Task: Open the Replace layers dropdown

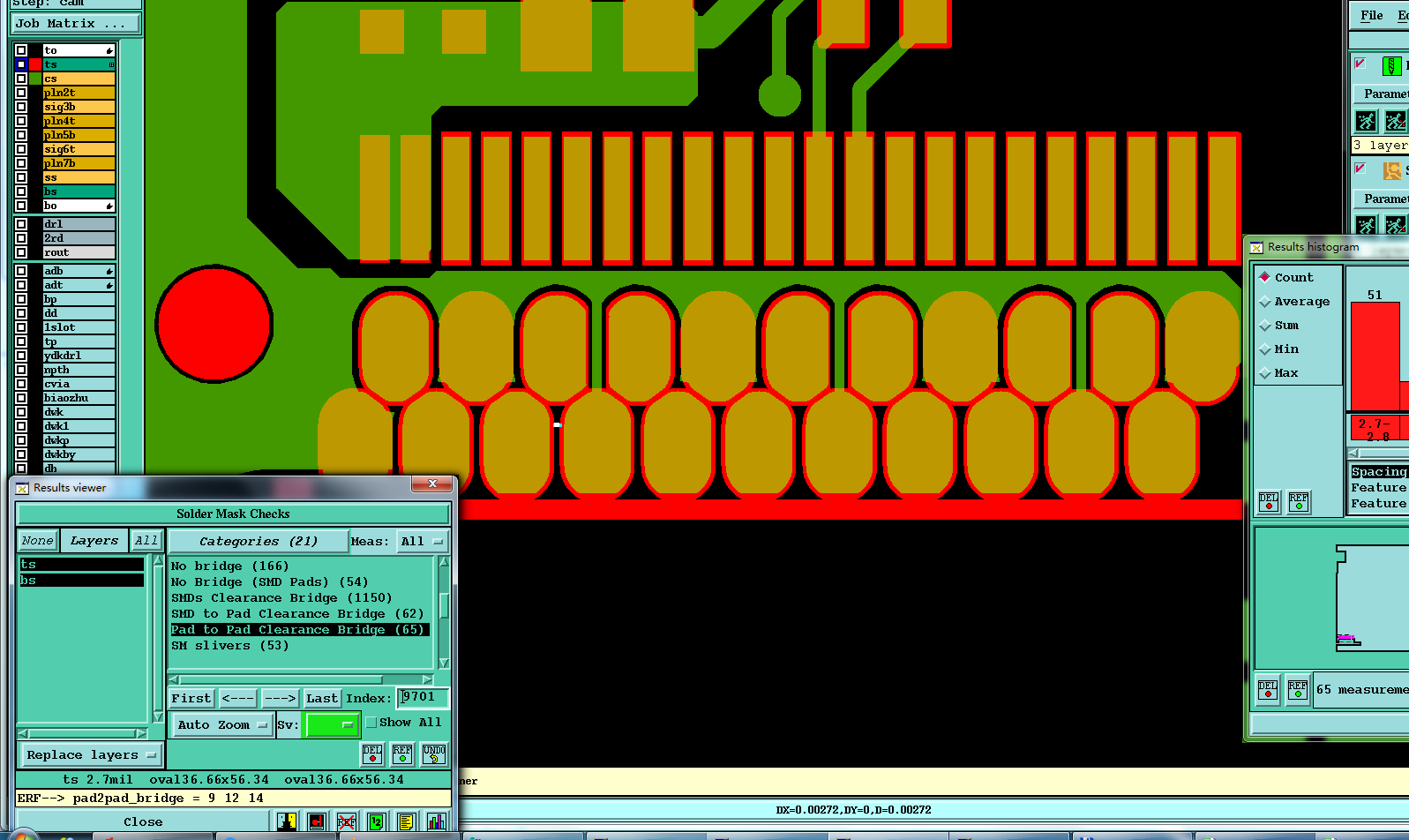Action: pyautogui.click(x=91, y=755)
